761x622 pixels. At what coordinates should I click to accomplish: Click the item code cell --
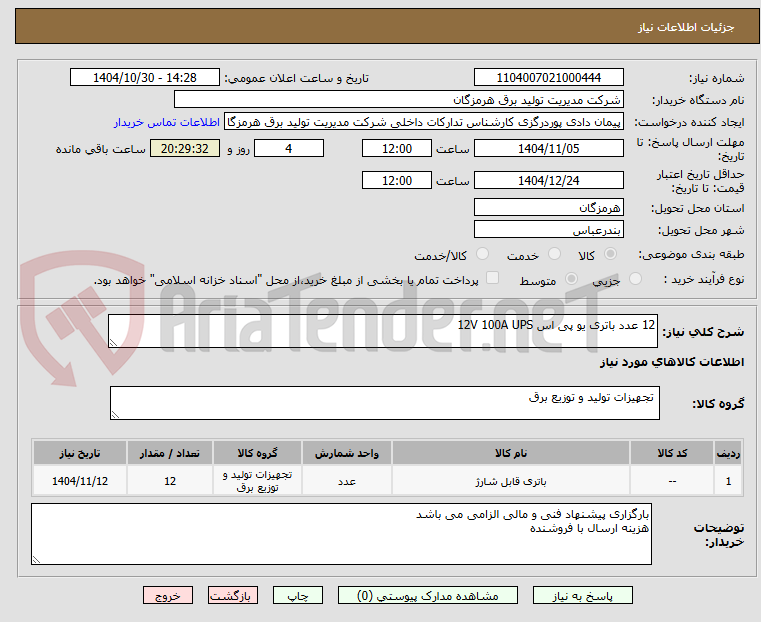[x=672, y=481]
